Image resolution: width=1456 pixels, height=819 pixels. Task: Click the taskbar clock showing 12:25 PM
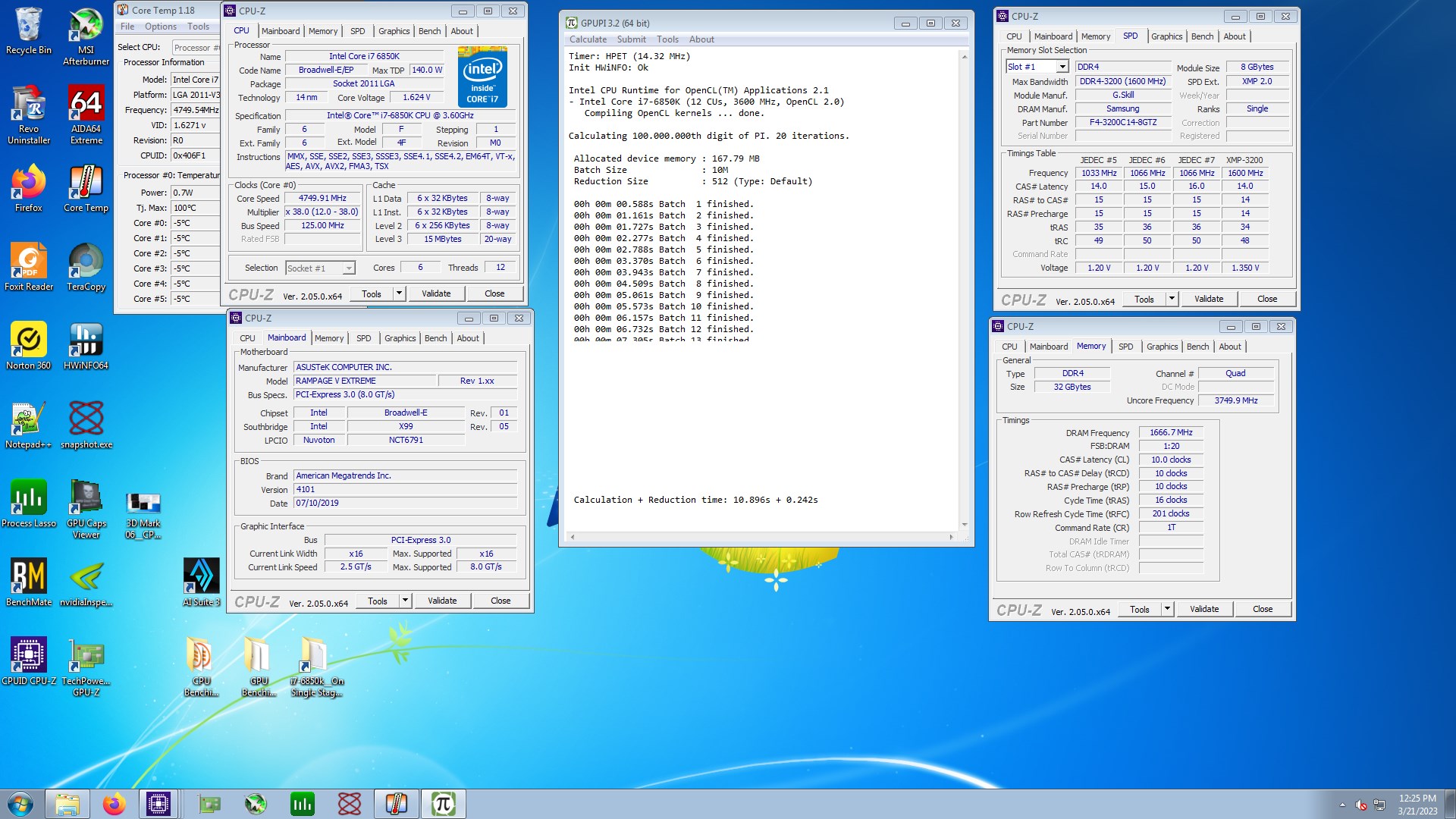[1417, 804]
